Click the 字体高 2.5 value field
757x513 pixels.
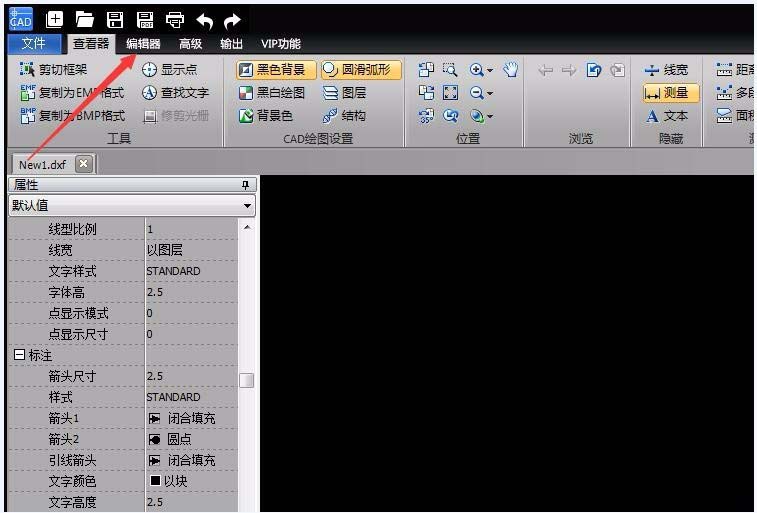click(192, 292)
